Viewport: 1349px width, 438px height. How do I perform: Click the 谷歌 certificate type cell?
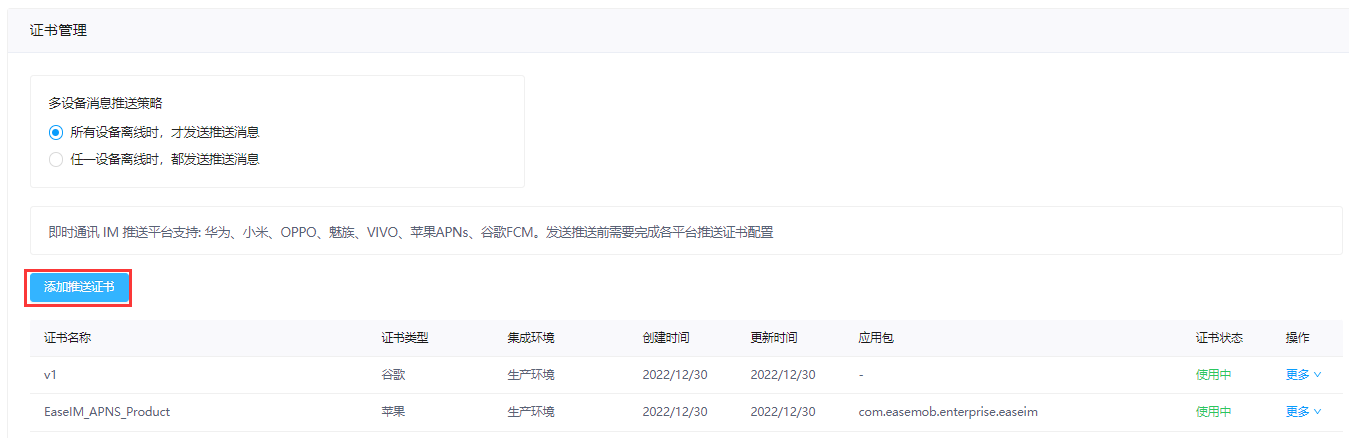coord(393,375)
